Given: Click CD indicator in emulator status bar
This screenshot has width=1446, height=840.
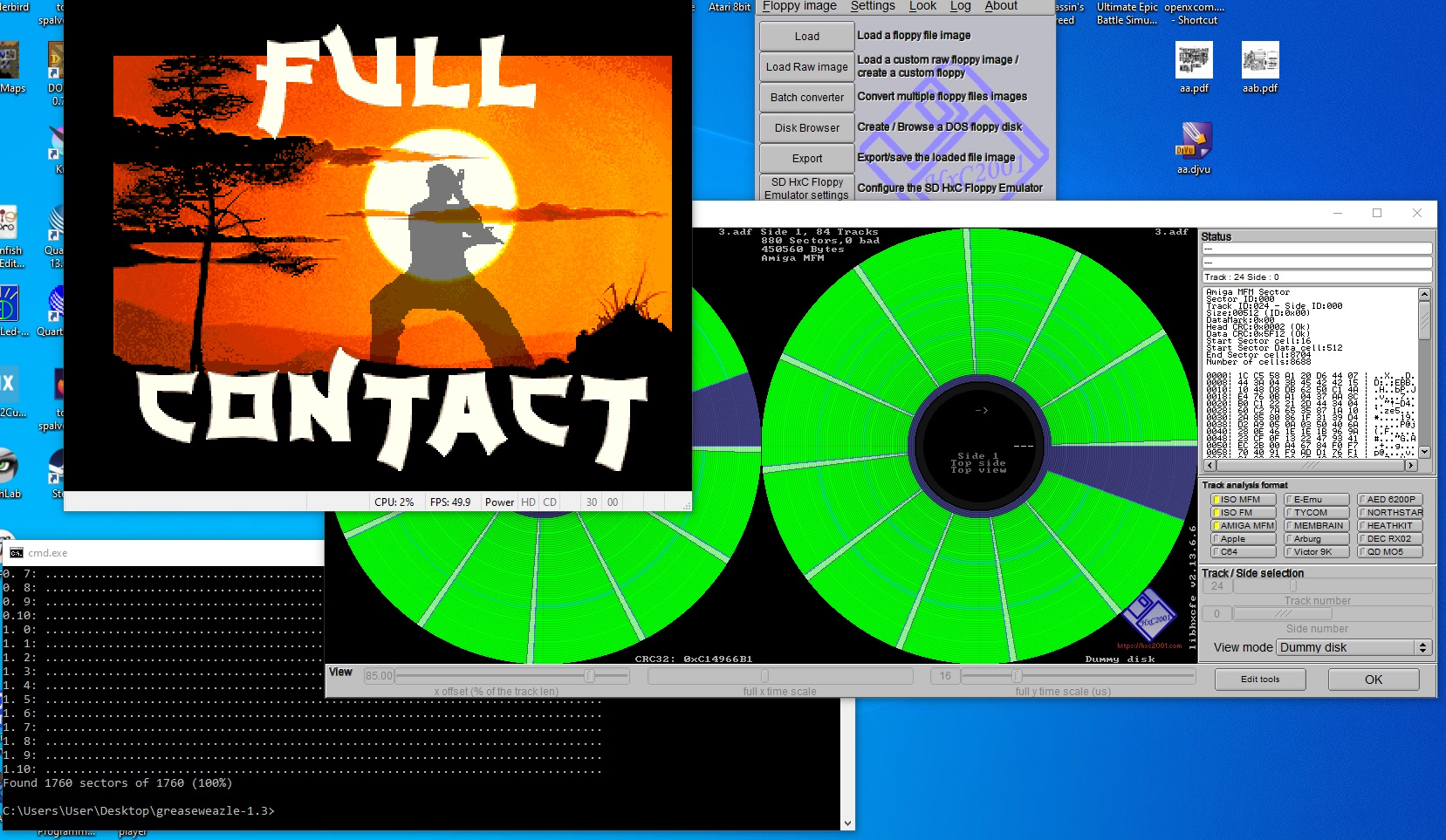Looking at the screenshot, I should (x=550, y=502).
